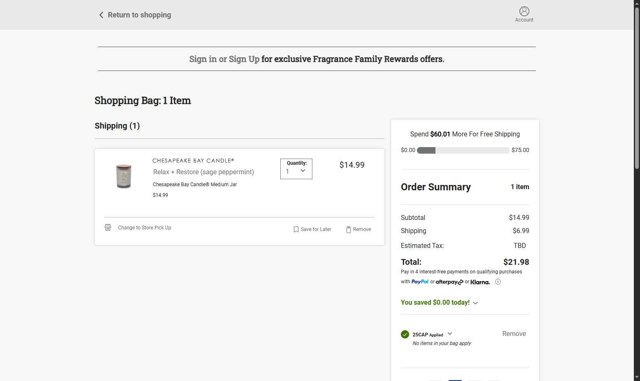This screenshot has height=381, width=640.
Task: Remove the 25CAP promo code
Action: [x=514, y=334]
